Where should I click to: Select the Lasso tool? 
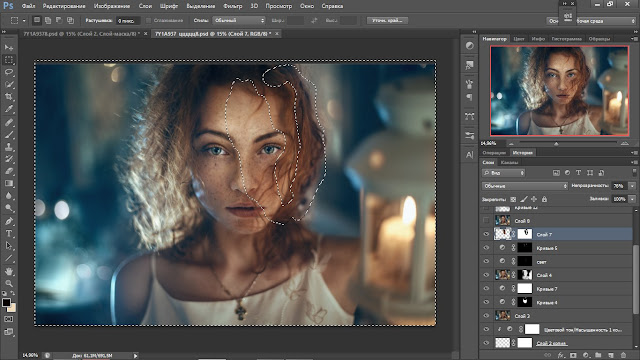click(x=9, y=72)
